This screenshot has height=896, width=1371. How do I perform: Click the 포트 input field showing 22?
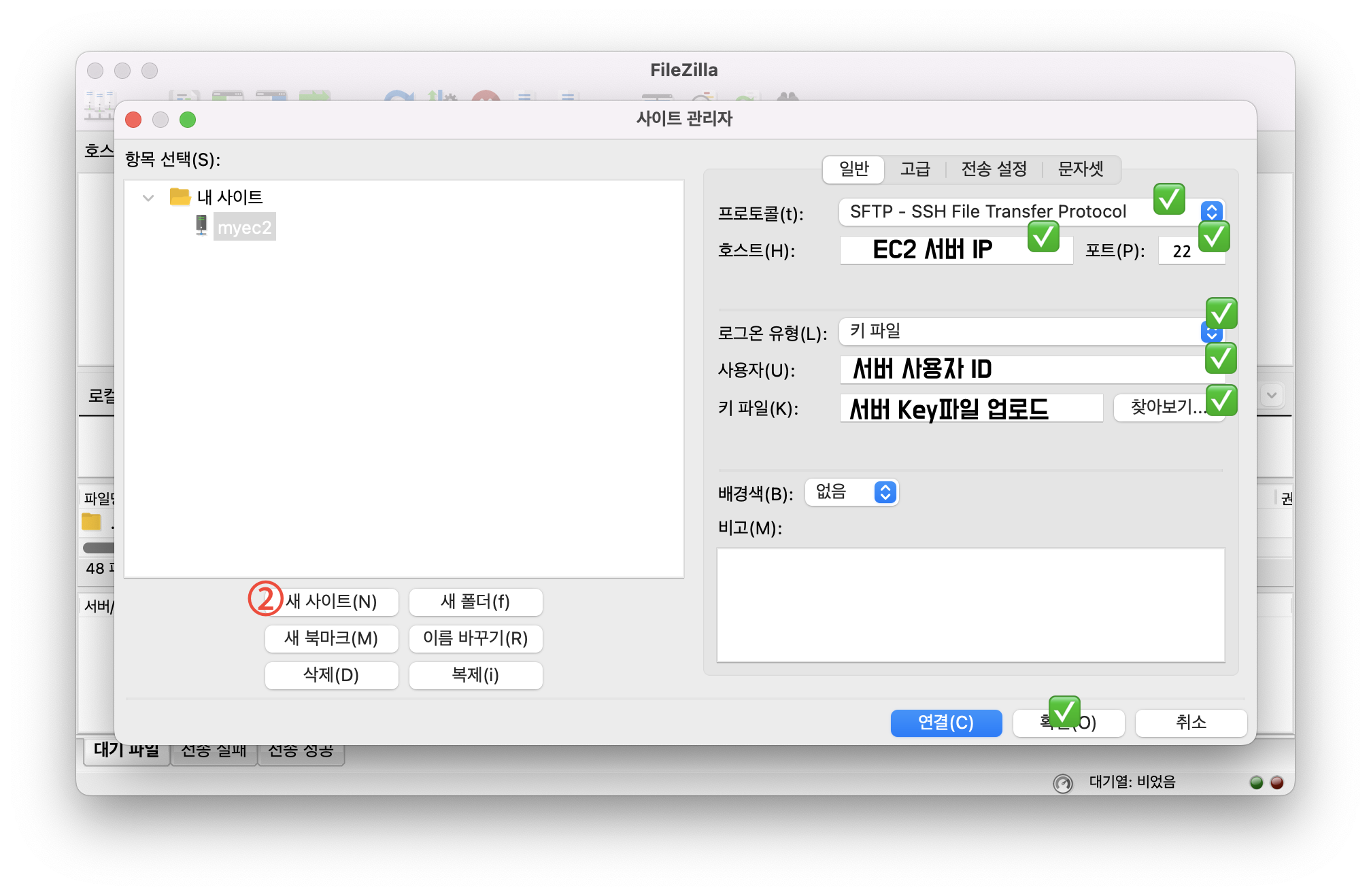pos(1182,251)
